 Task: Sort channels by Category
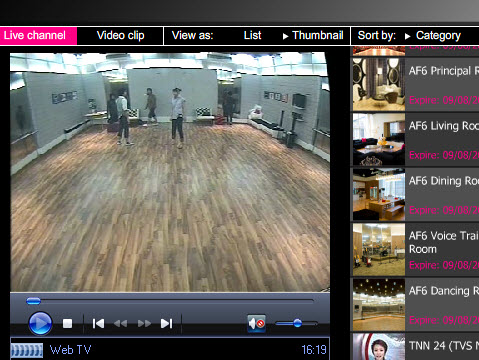[433, 36]
